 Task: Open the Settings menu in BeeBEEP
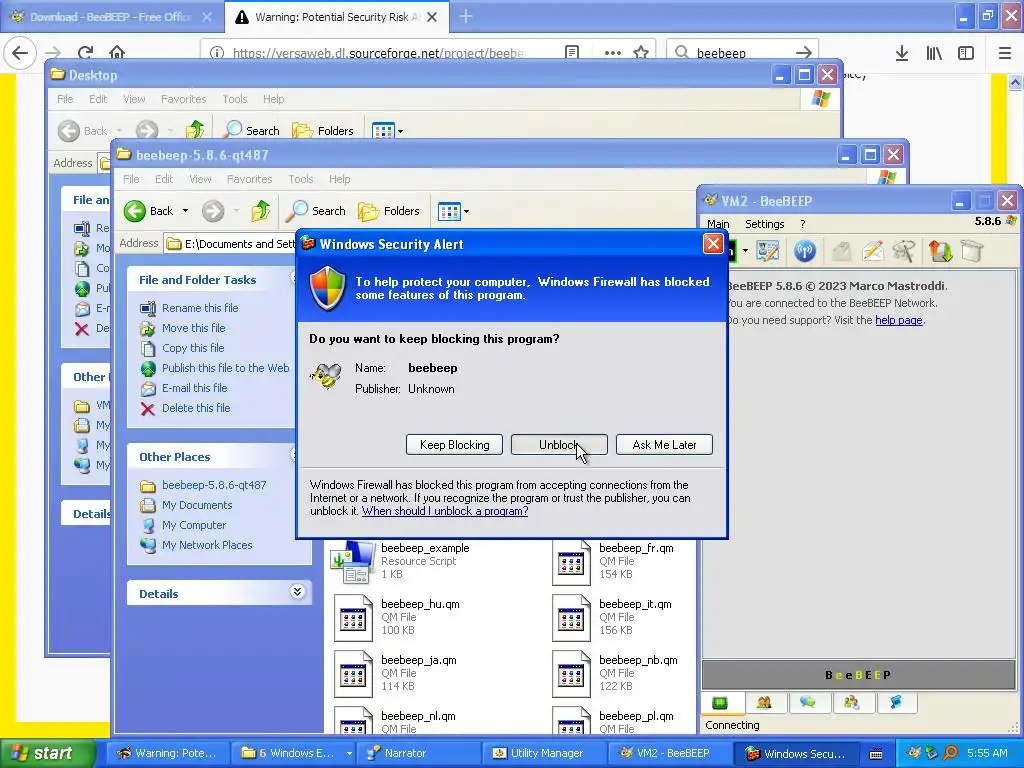765,224
